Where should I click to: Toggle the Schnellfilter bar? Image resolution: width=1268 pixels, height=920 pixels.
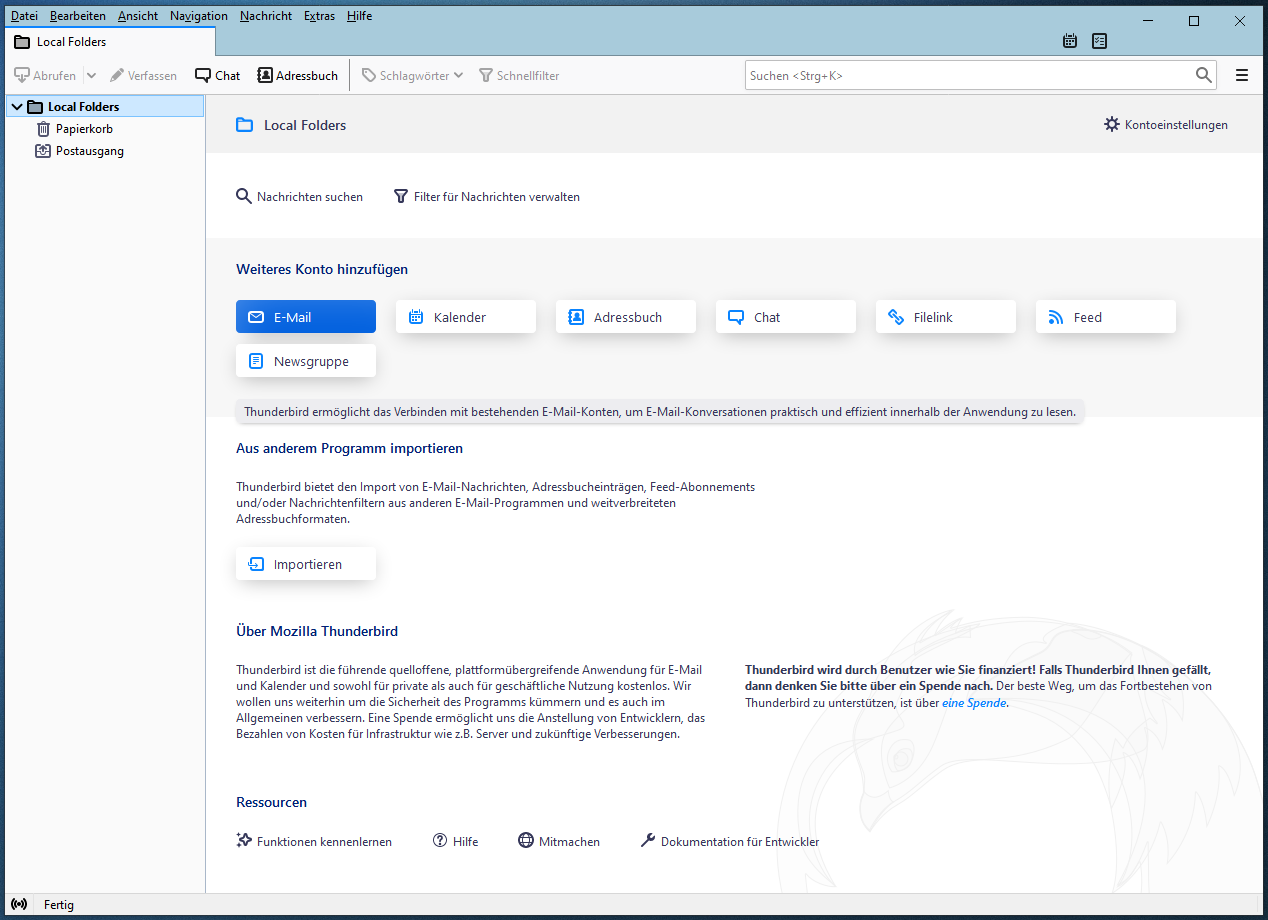519,75
